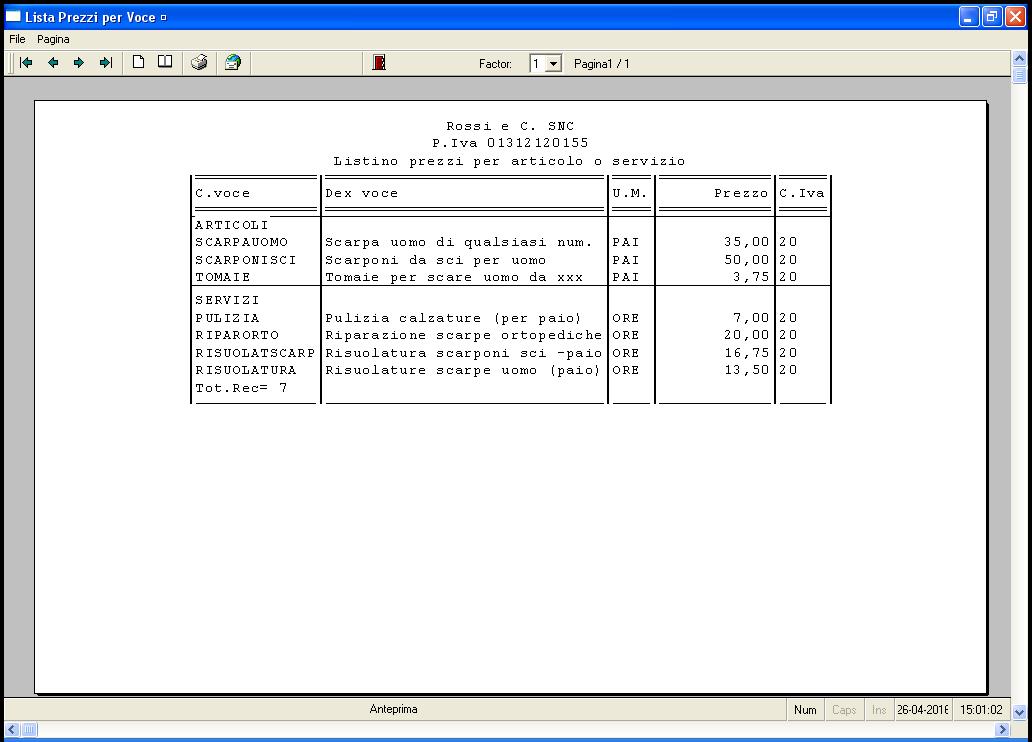
Task: Click the Factor value field
Action: point(538,64)
